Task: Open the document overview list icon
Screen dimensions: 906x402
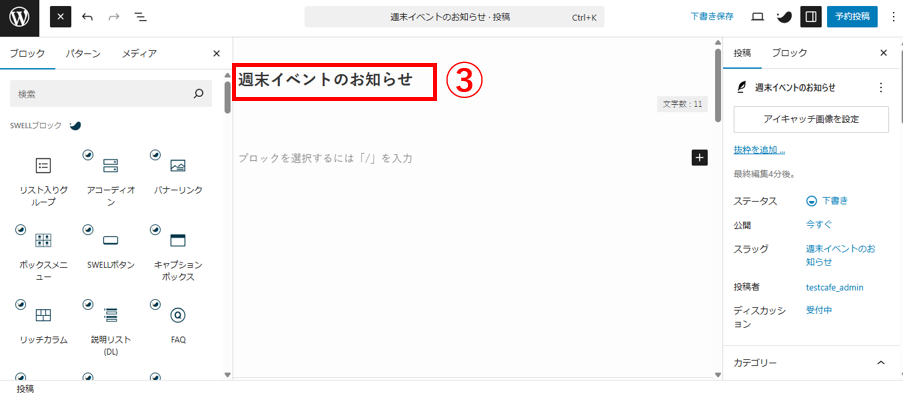Action: click(140, 17)
